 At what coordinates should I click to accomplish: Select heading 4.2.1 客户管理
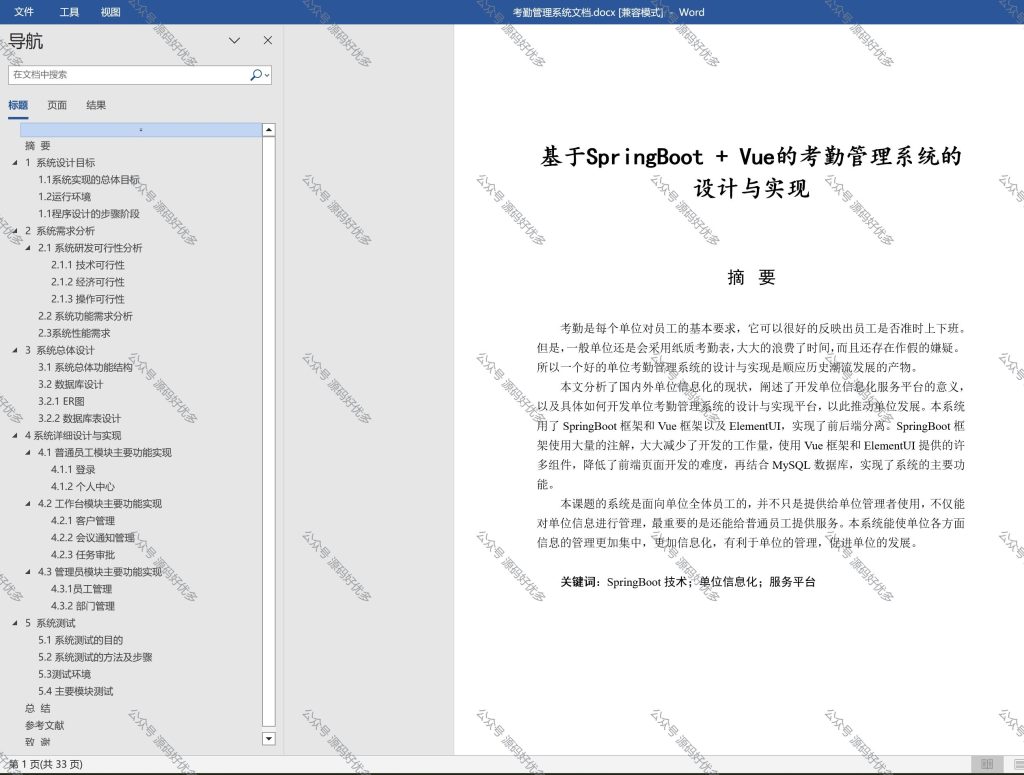tap(82, 521)
